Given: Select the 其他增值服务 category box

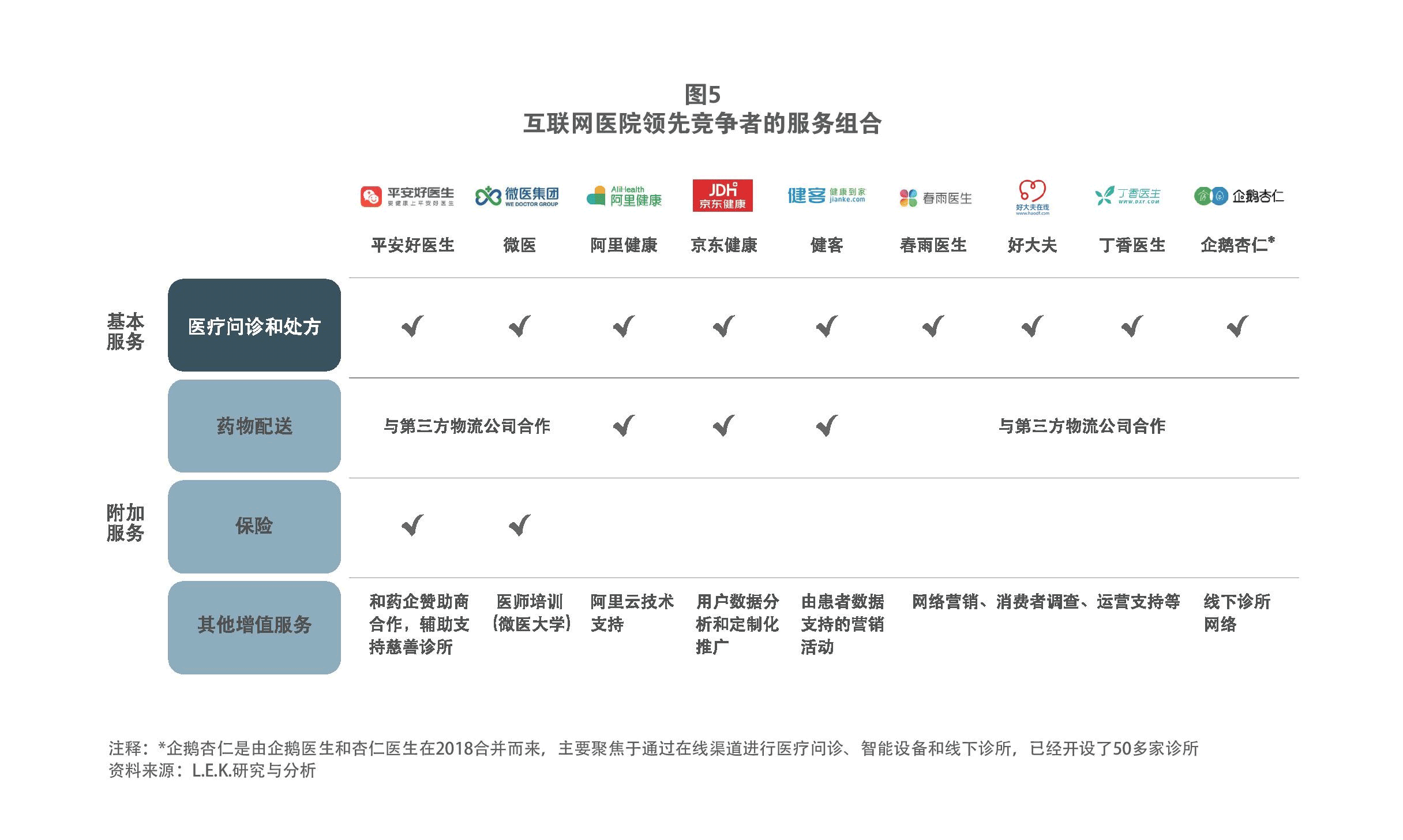Looking at the screenshot, I should [254, 628].
